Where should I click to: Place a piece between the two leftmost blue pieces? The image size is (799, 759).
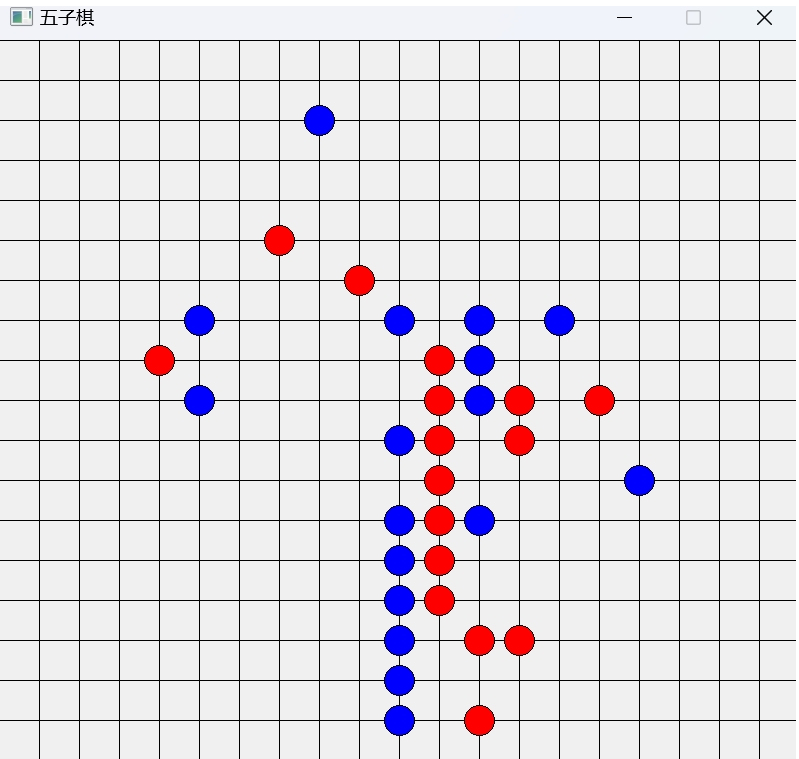(199, 360)
